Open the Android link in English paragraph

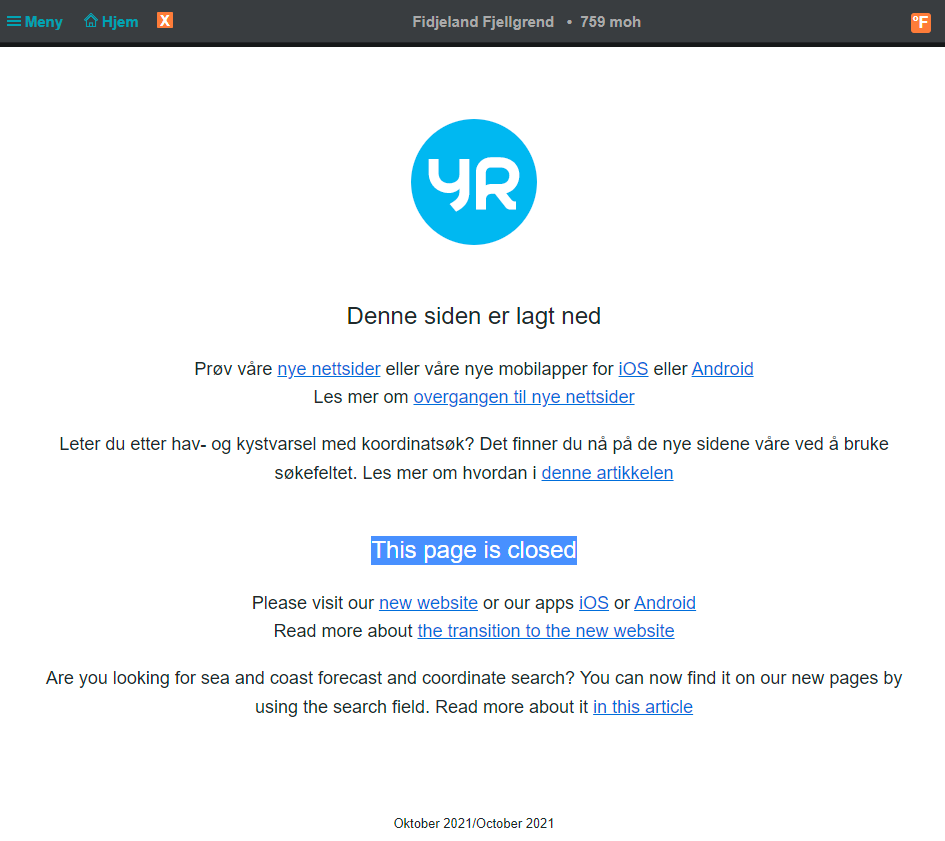click(665, 603)
